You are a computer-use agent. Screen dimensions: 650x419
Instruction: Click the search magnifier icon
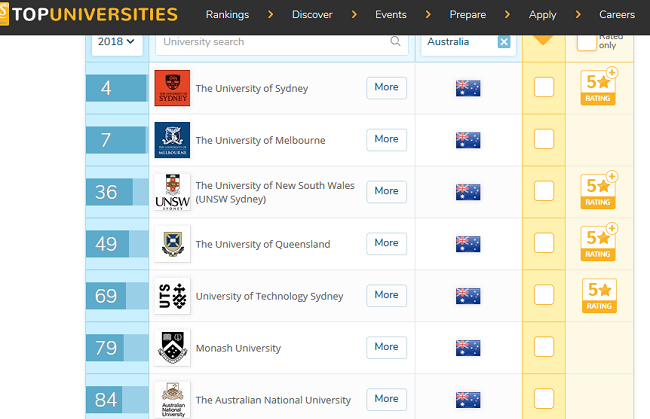tap(395, 41)
